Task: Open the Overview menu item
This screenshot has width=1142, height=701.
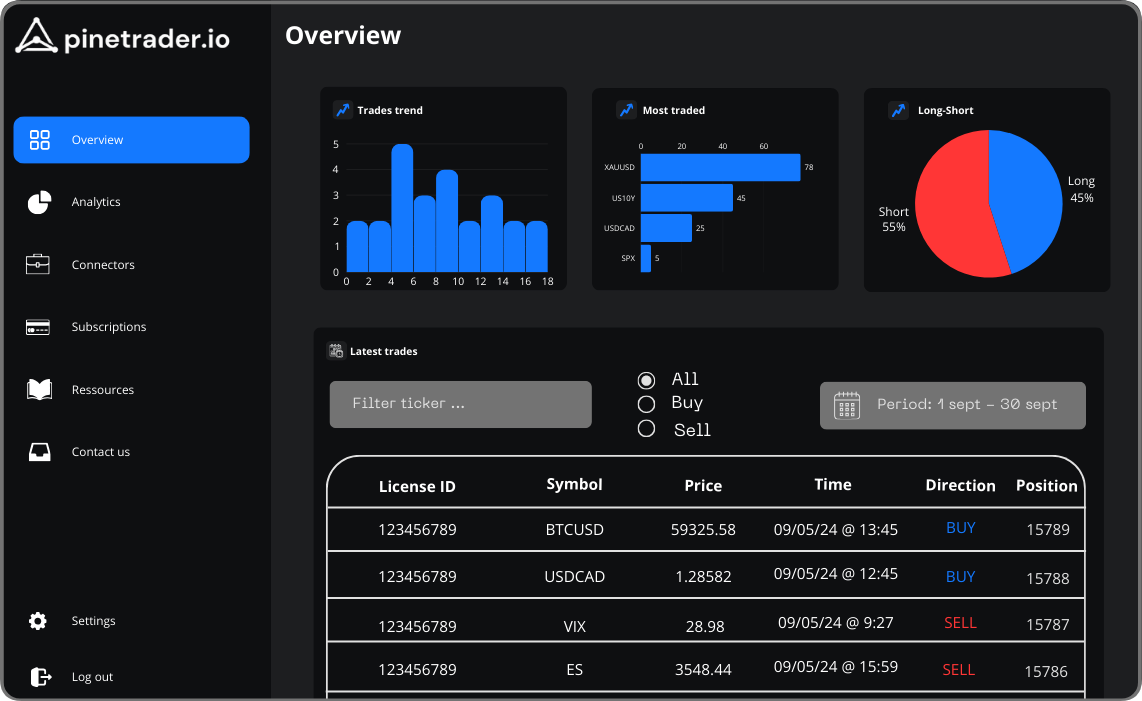Action: click(131, 140)
